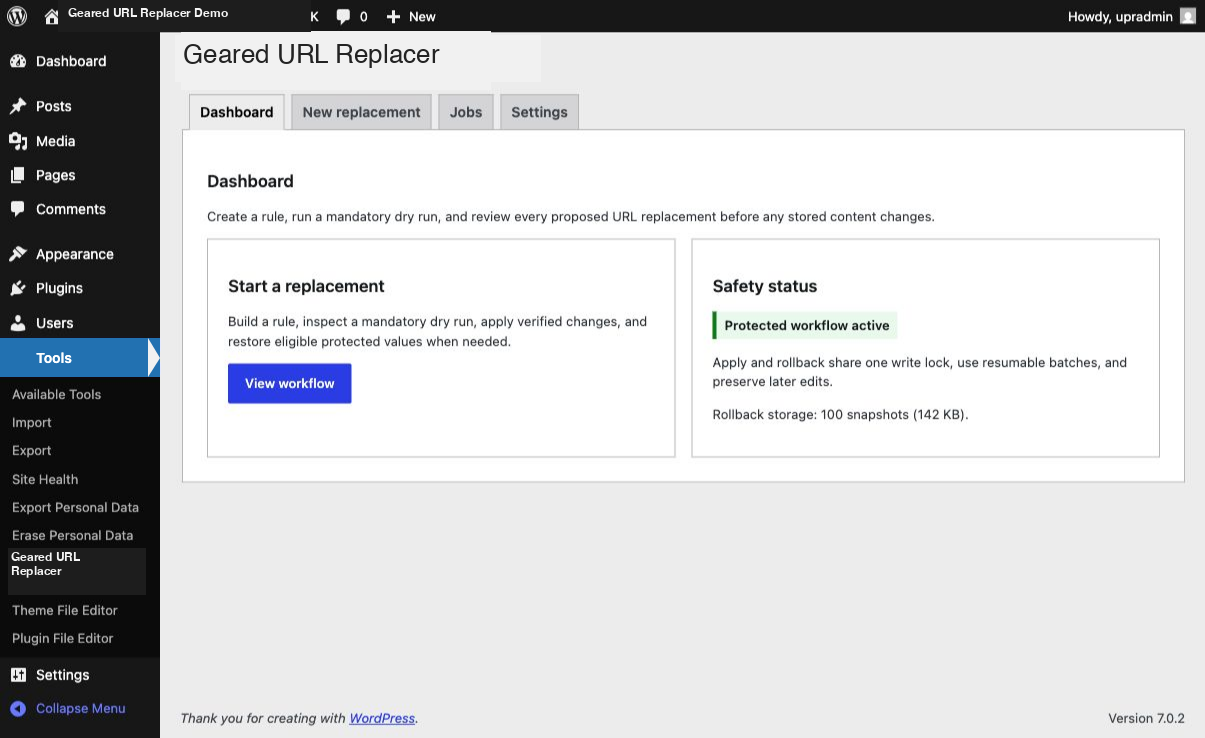Viewport: 1205px width, 738px height.
Task: Open Available Tools submenu item
Action: point(56,394)
